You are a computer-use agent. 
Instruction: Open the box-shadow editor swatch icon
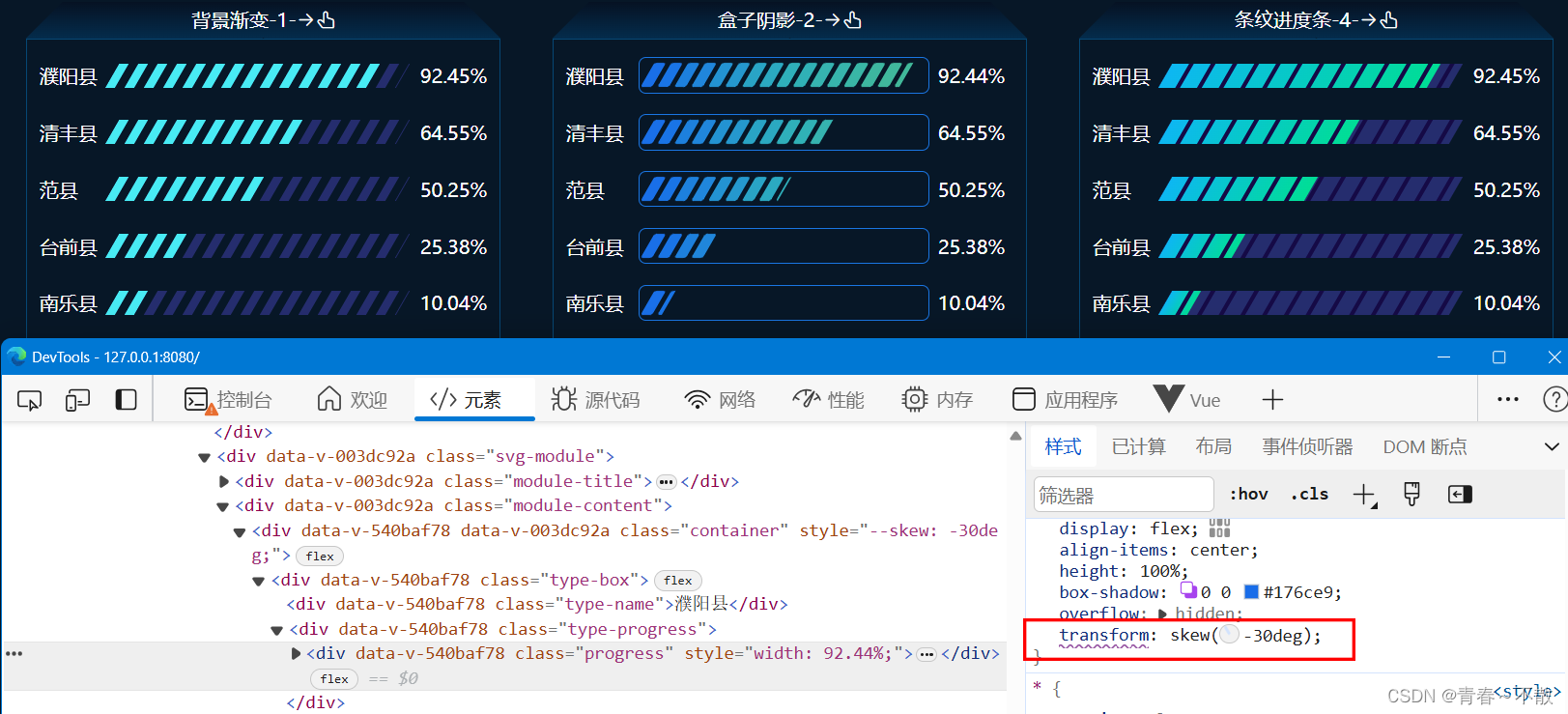pyautogui.click(x=1188, y=590)
